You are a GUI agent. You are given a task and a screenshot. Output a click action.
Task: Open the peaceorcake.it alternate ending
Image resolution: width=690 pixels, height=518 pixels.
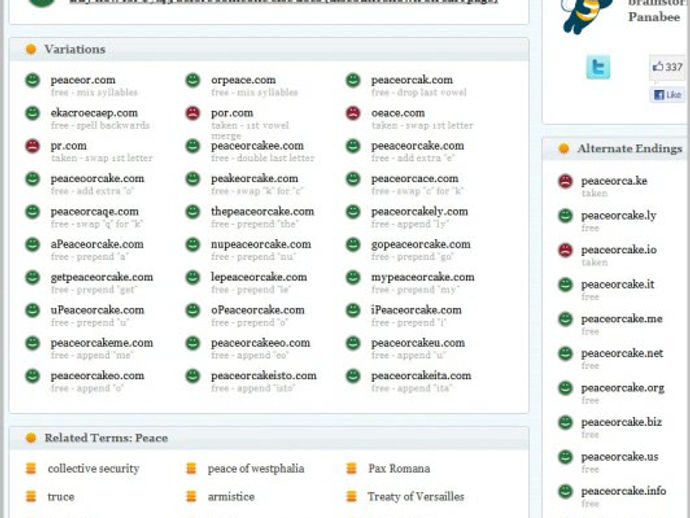pos(618,285)
